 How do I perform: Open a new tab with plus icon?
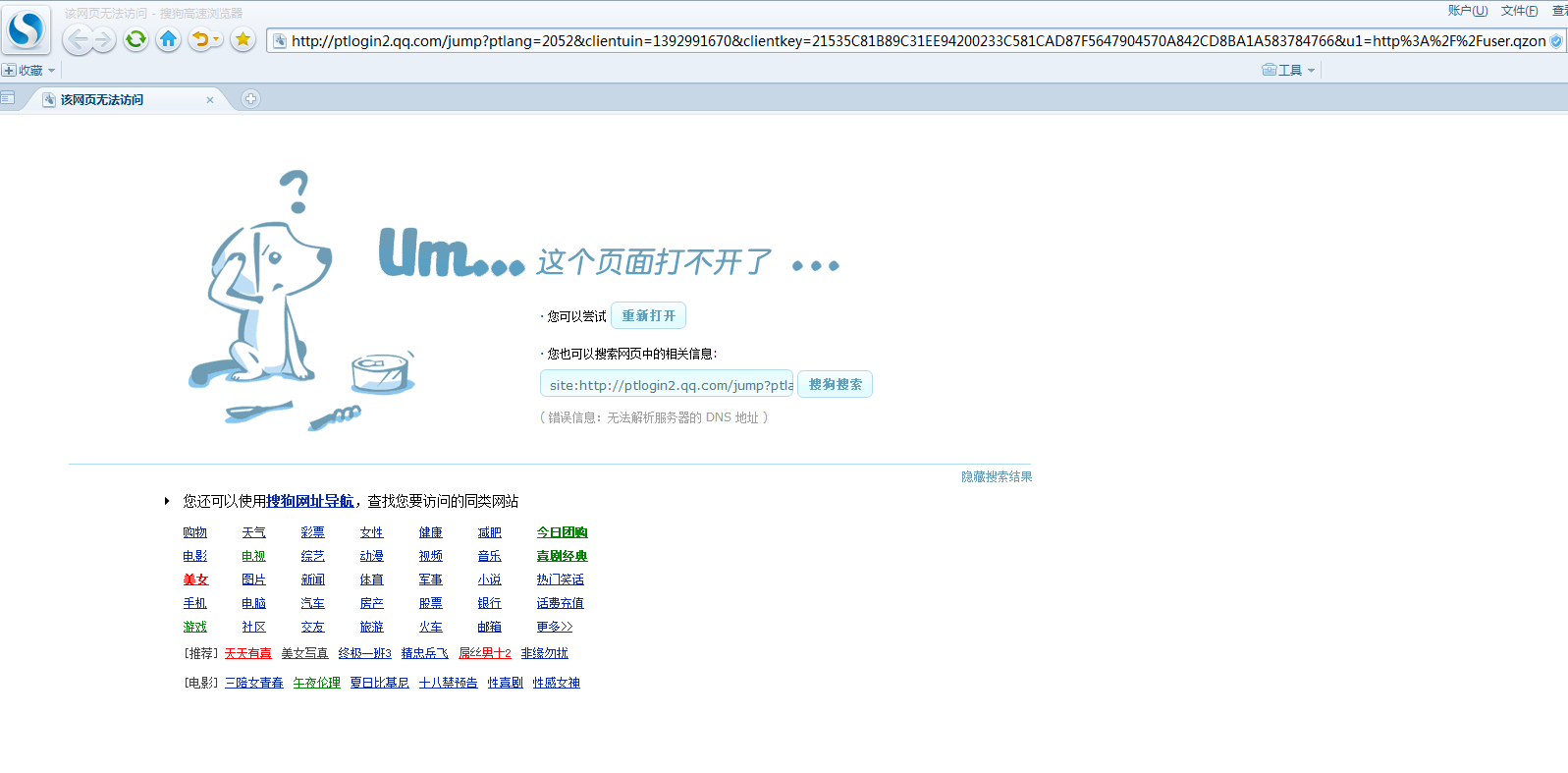coord(250,98)
